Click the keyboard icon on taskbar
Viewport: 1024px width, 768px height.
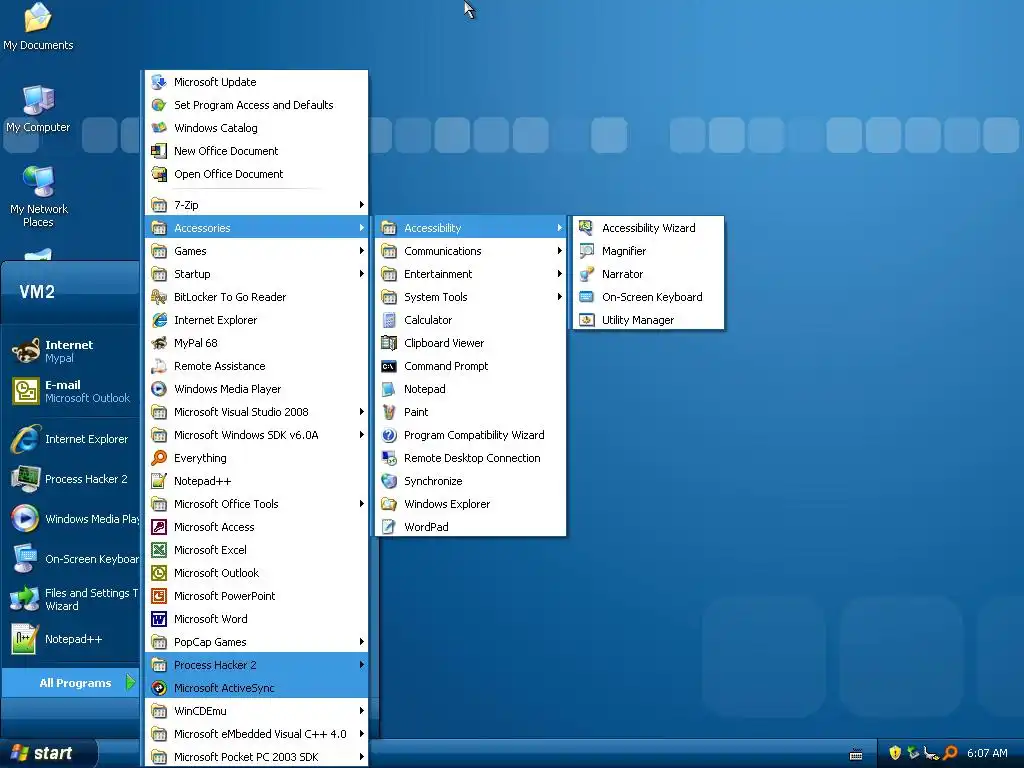[856, 754]
